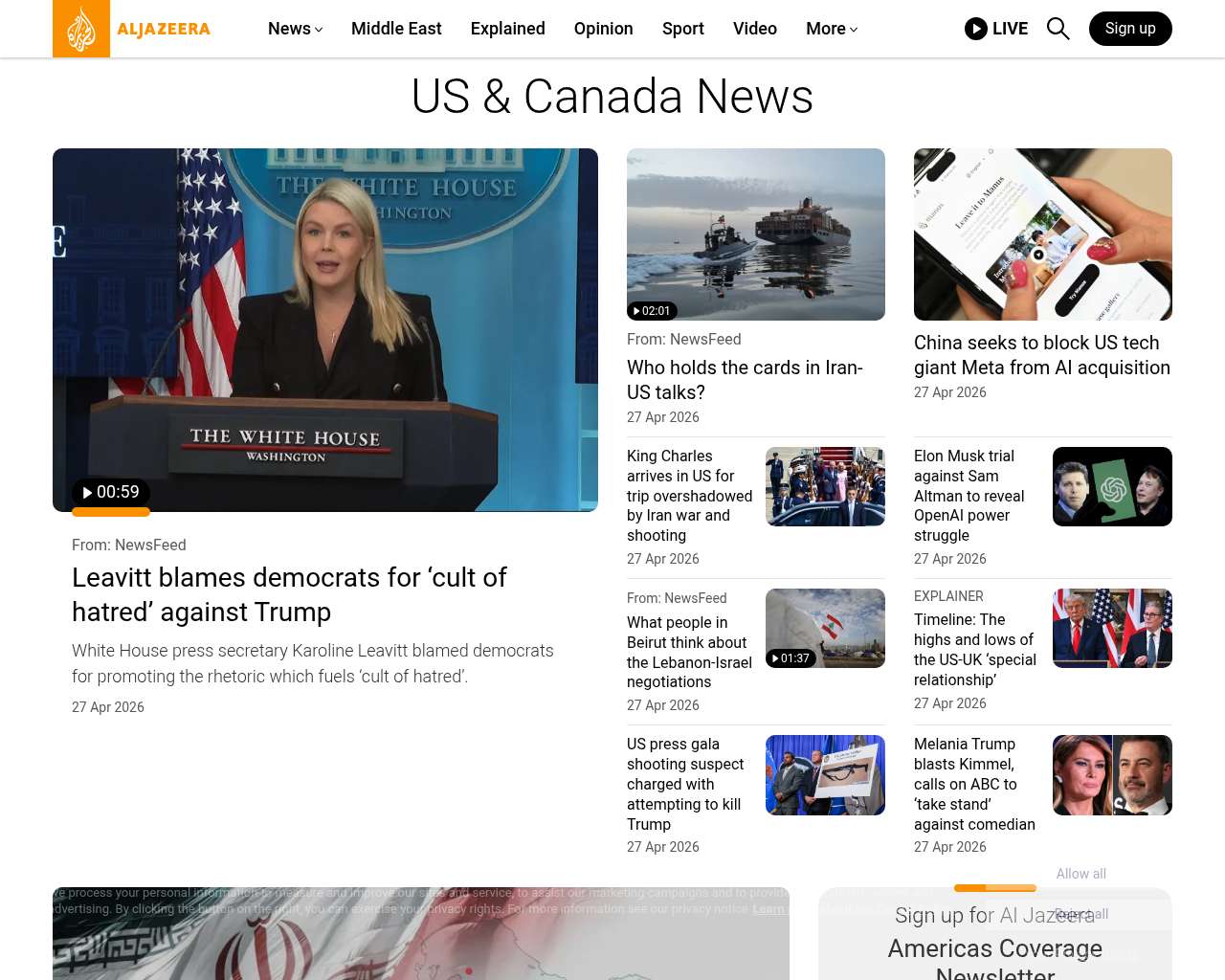This screenshot has width=1225, height=980.
Task: Open King Charles arrives in US article
Action: click(x=690, y=496)
